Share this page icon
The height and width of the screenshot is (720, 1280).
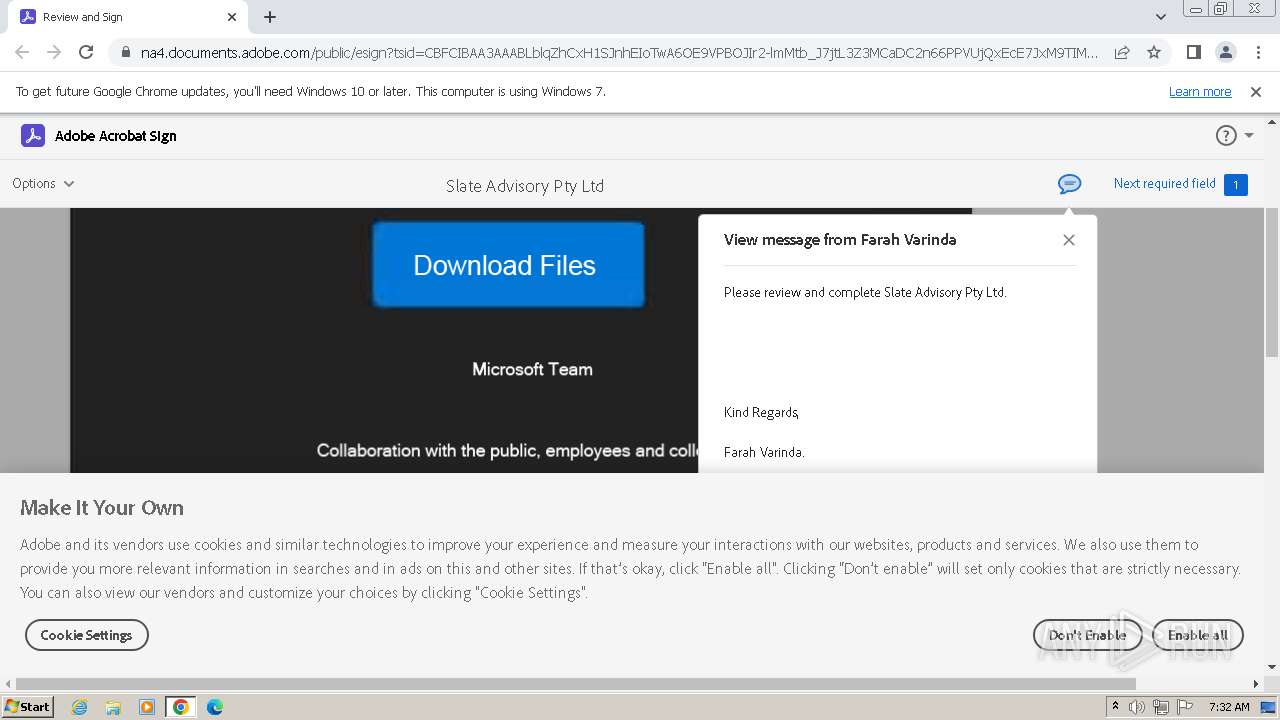(x=1122, y=53)
